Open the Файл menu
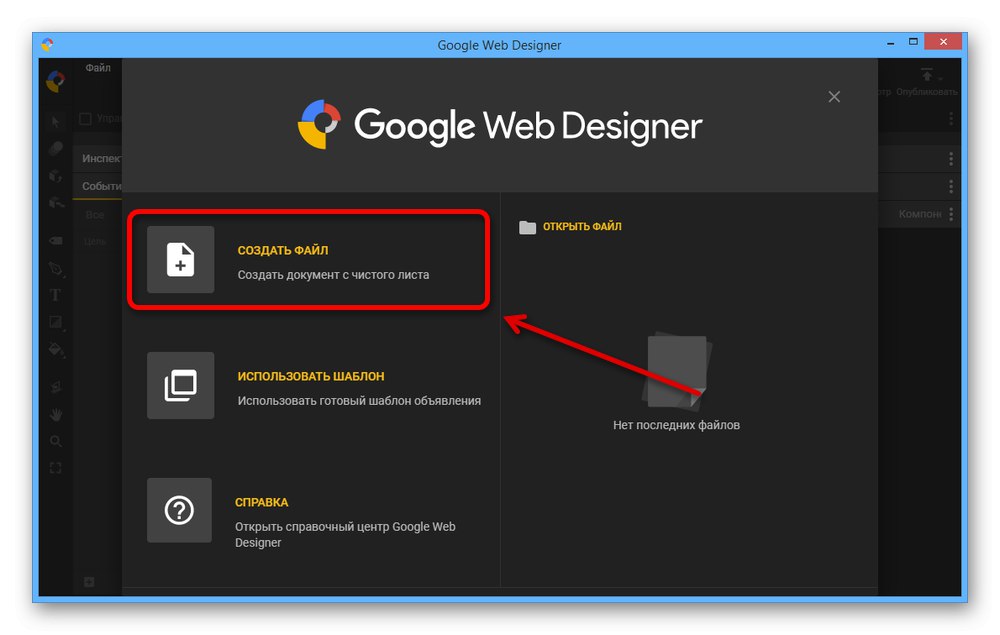This screenshot has width=1000, height=635. point(98,68)
